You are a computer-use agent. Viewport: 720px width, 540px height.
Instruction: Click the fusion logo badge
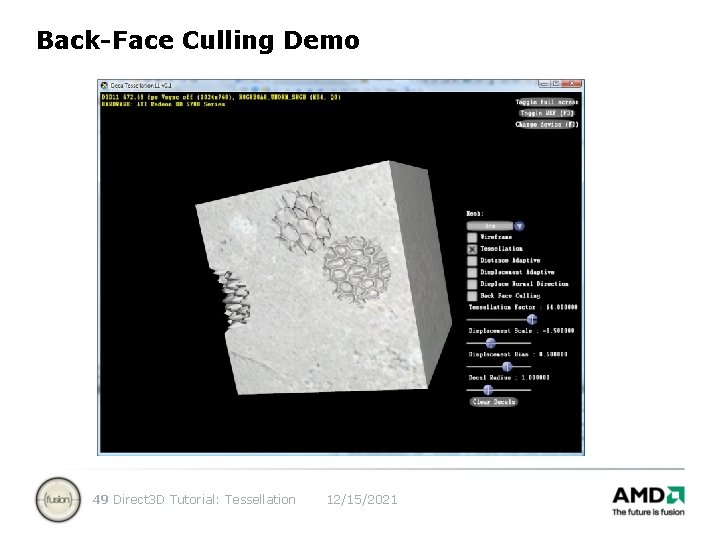(x=58, y=500)
